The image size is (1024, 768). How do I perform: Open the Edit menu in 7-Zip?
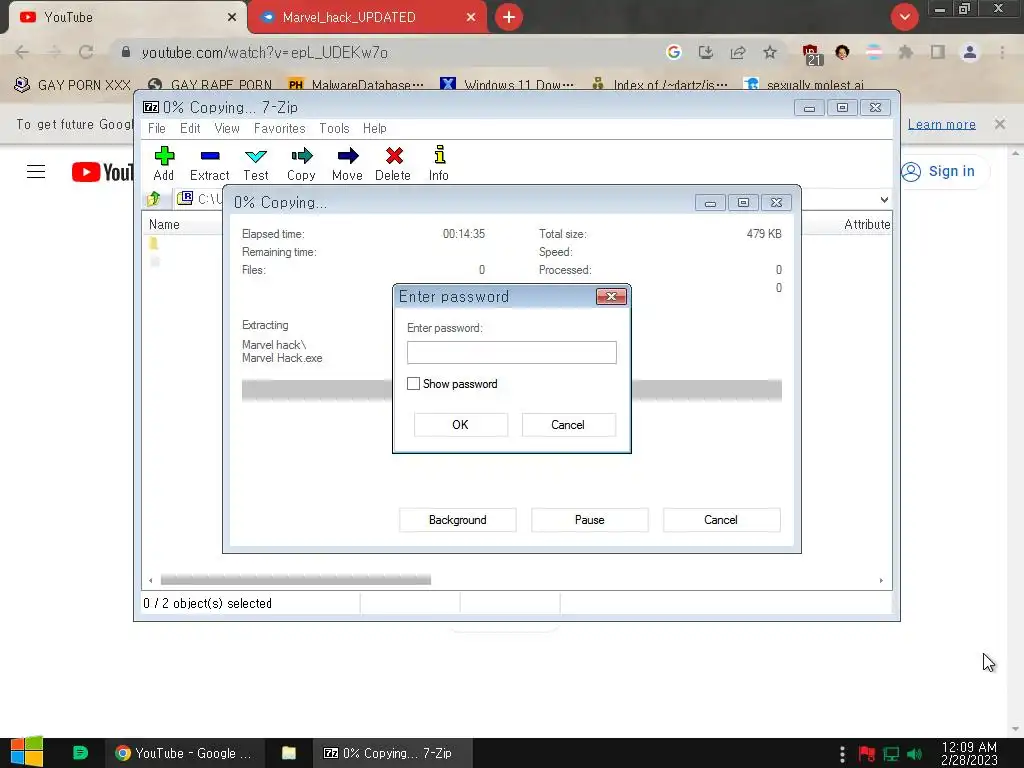pyautogui.click(x=190, y=129)
